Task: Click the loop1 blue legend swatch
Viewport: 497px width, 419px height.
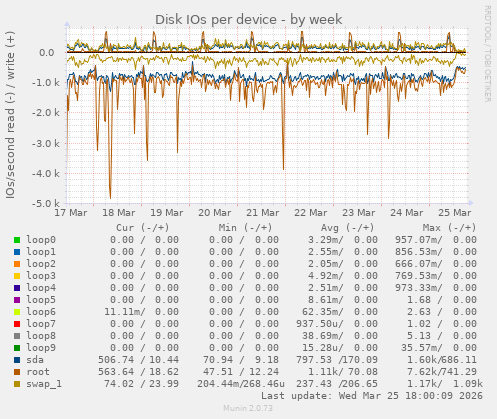Action: (x=17, y=252)
